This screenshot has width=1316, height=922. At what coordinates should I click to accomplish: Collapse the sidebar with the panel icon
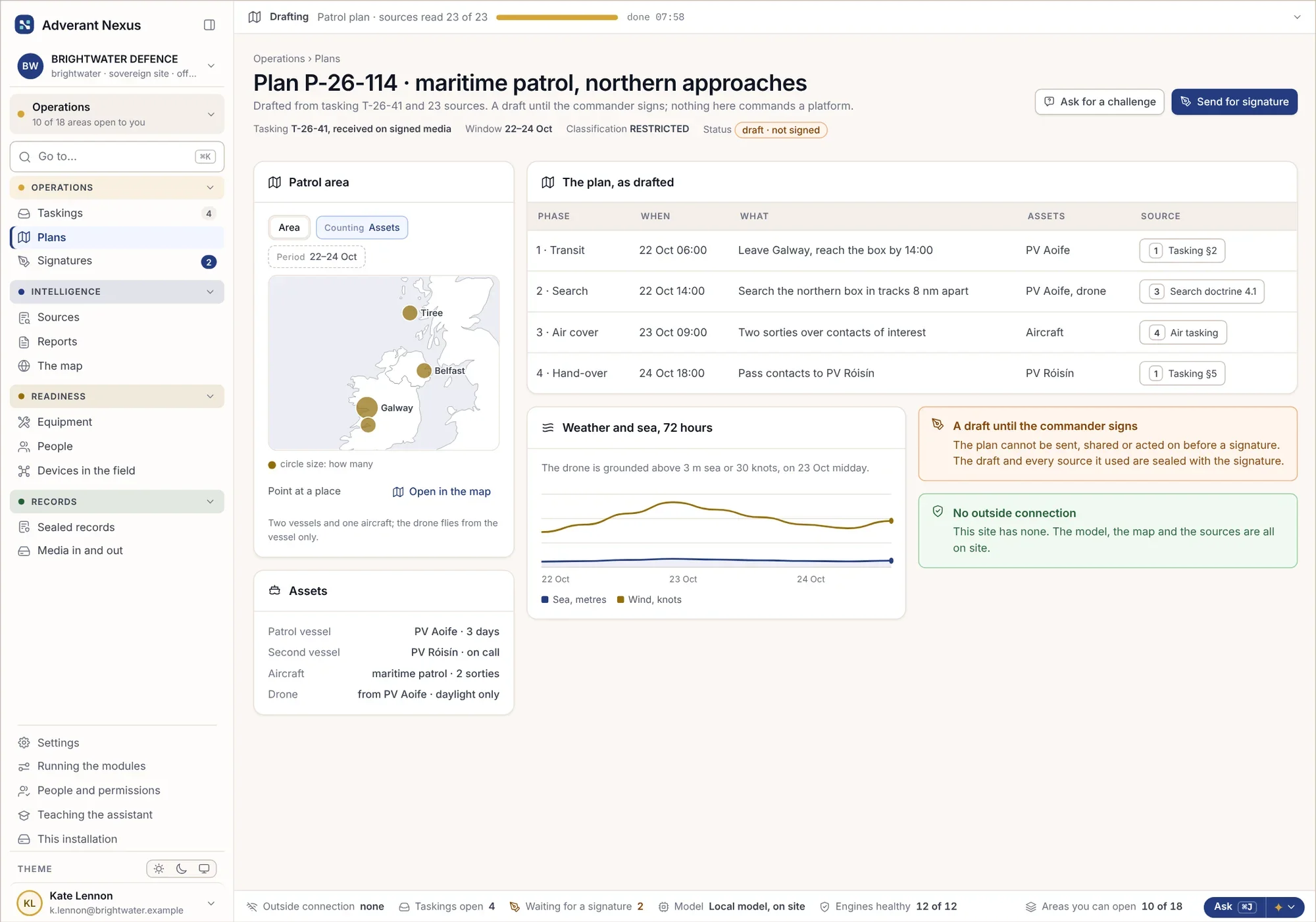[209, 25]
